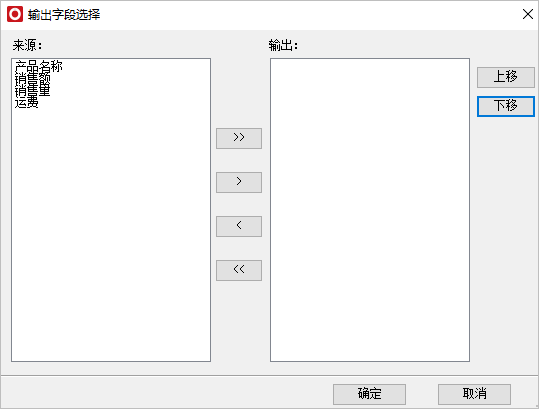Confirm with the 确定 button
This screenshot has width=539, height=409.
click(x=369, y=394)
